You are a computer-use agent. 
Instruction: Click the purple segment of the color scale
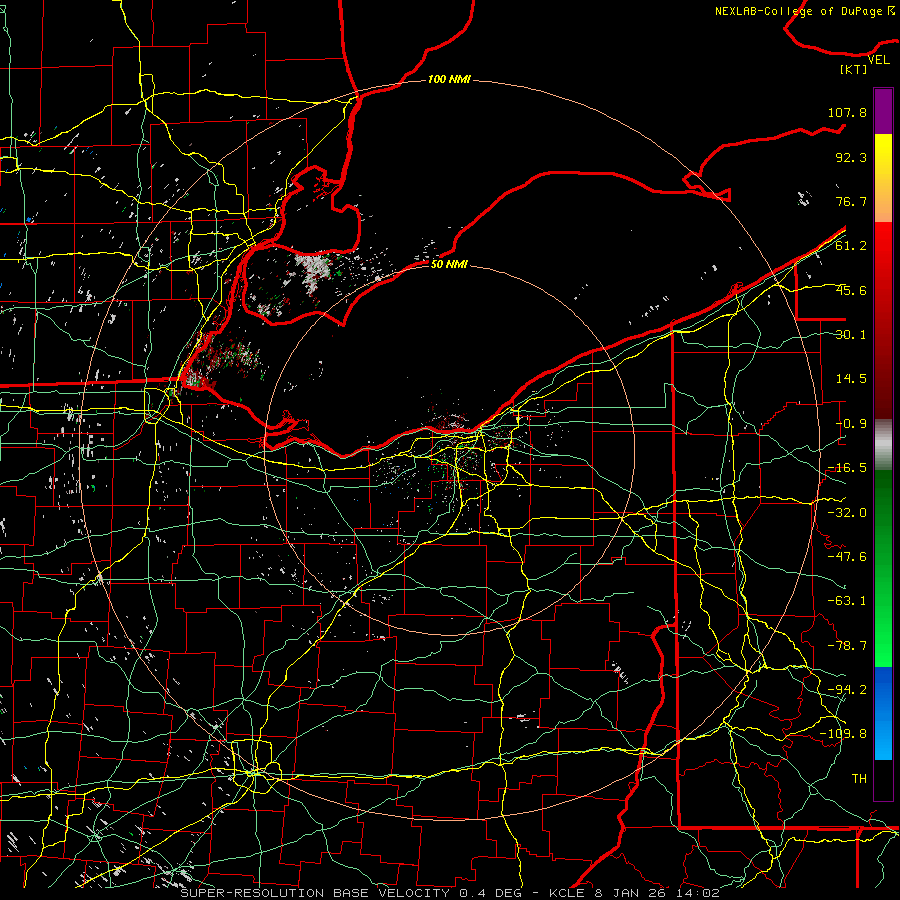pos(883,111)
